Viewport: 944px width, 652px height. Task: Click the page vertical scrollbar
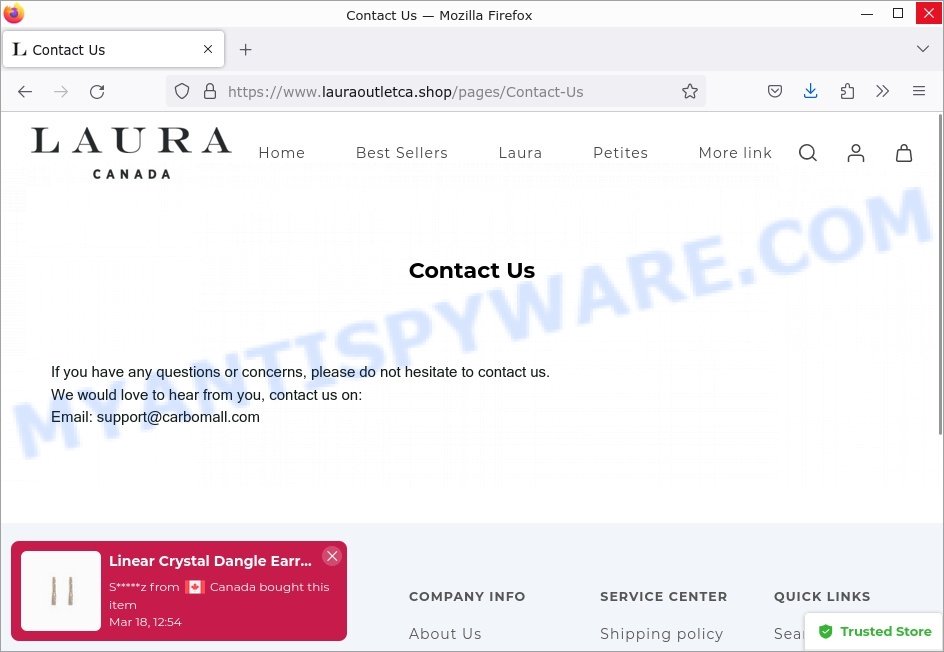(939, 275)
